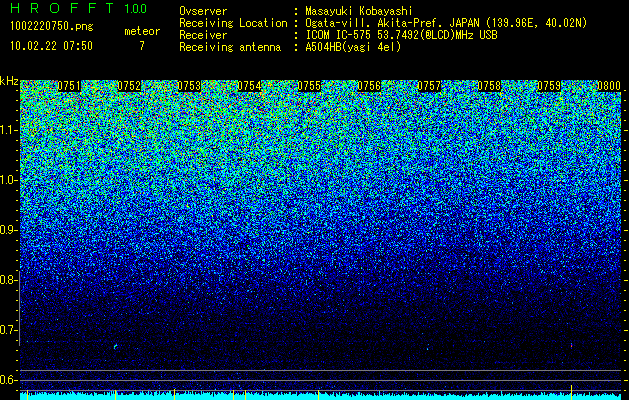The width and height of the screenshot is (629, 400).
Task: Click the Receiving Location value line
Action: [446, 23]
